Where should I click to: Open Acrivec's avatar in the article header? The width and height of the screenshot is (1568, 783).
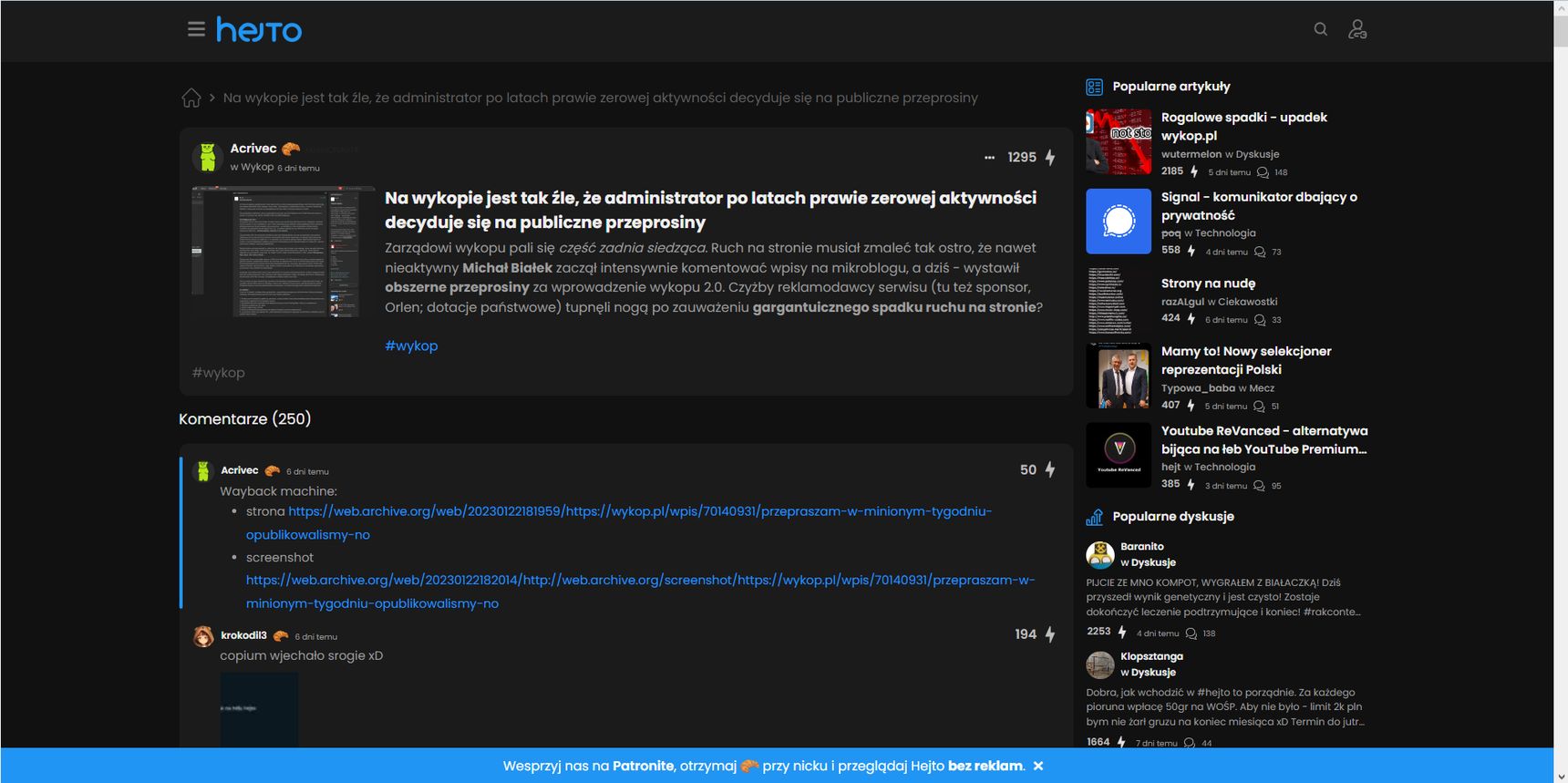click(x=208, y=157)
